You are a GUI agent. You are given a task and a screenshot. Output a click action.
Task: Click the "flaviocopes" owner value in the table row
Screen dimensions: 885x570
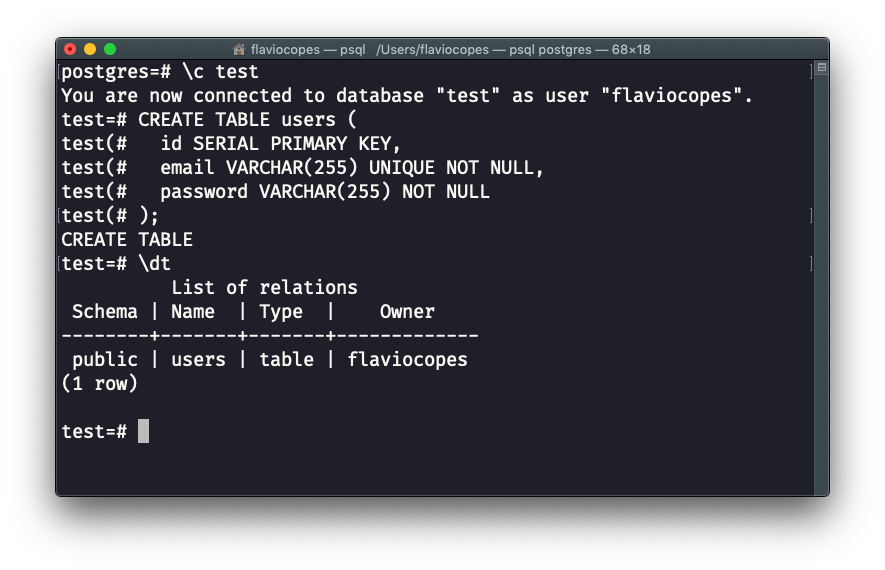pos(407,360)
